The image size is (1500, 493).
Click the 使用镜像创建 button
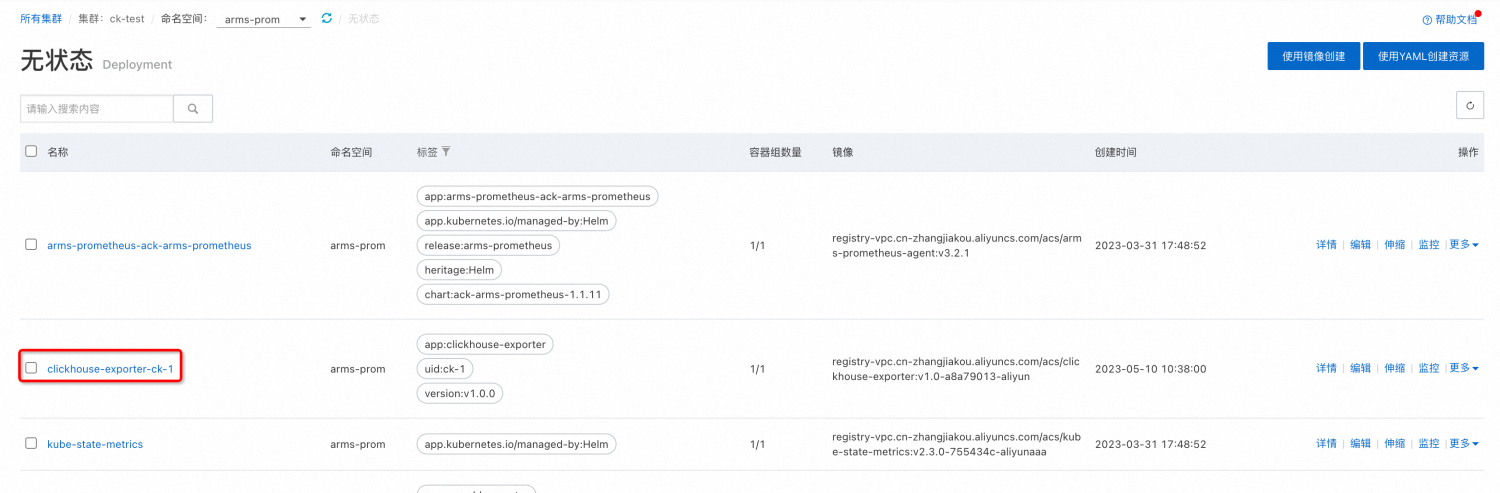point(1314,56)
